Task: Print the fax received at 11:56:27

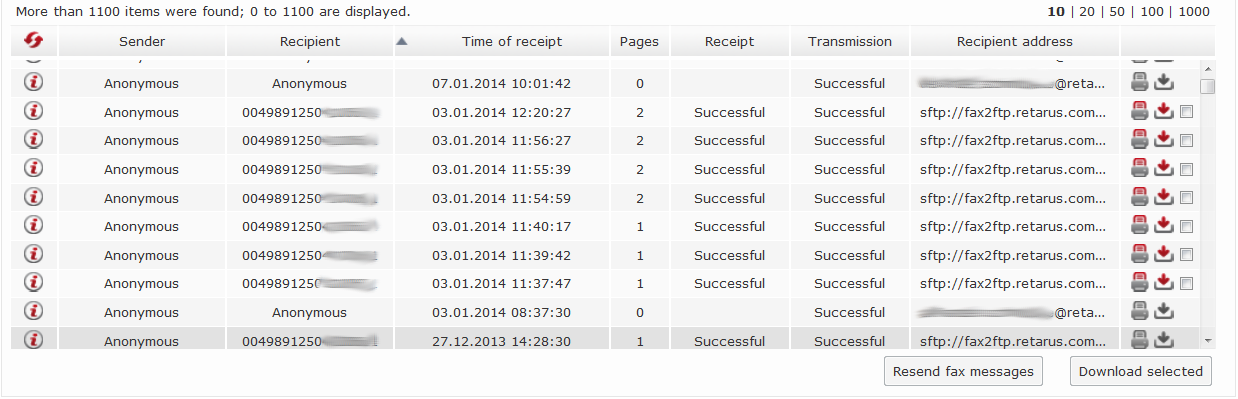Action: [x=1140, y=140]
